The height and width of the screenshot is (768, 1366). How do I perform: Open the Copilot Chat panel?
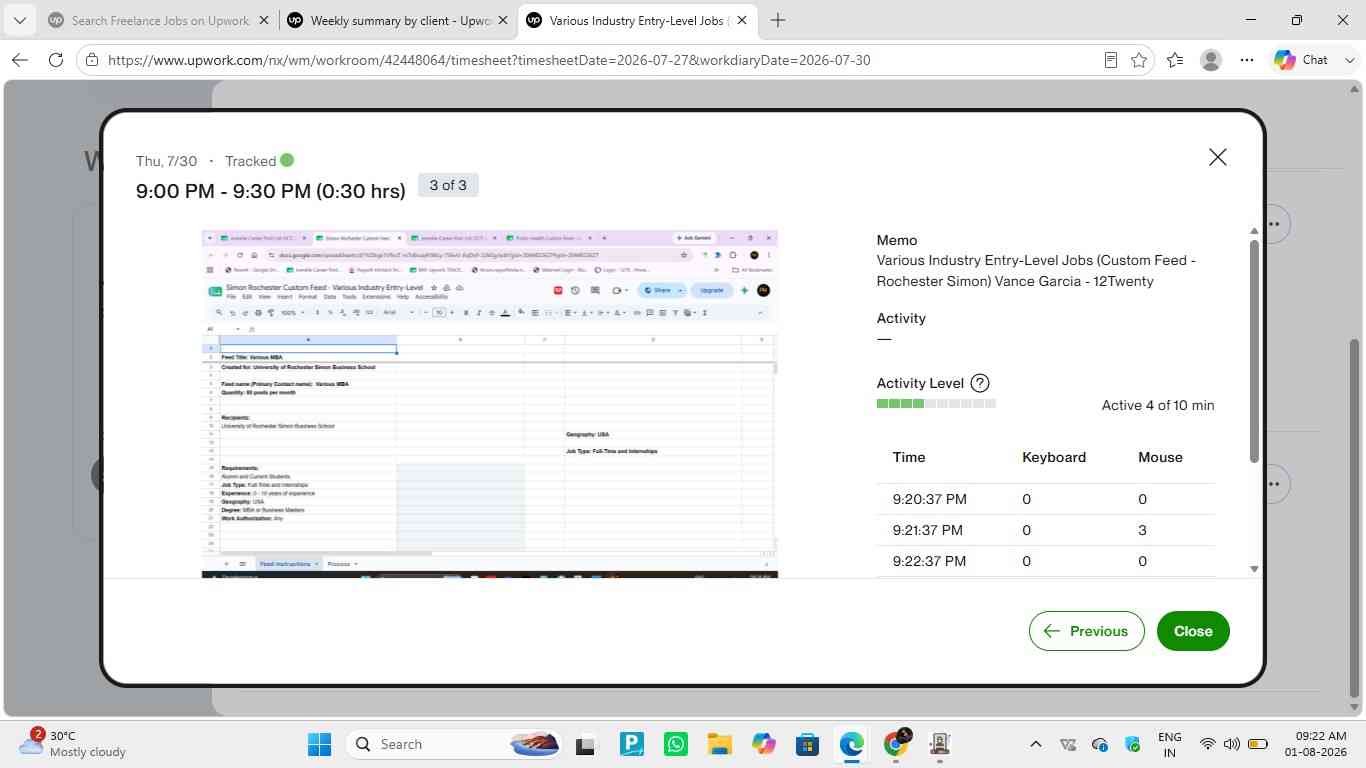[1302, 60]
